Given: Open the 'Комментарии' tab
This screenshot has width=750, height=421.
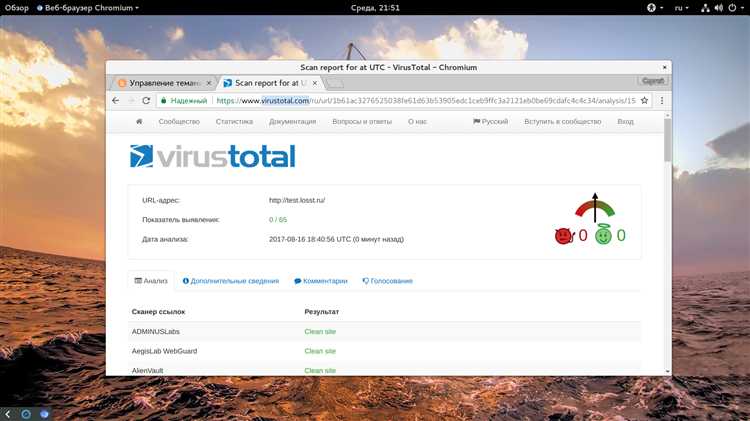Looking at the screenshot, I should tap(321, 281).
